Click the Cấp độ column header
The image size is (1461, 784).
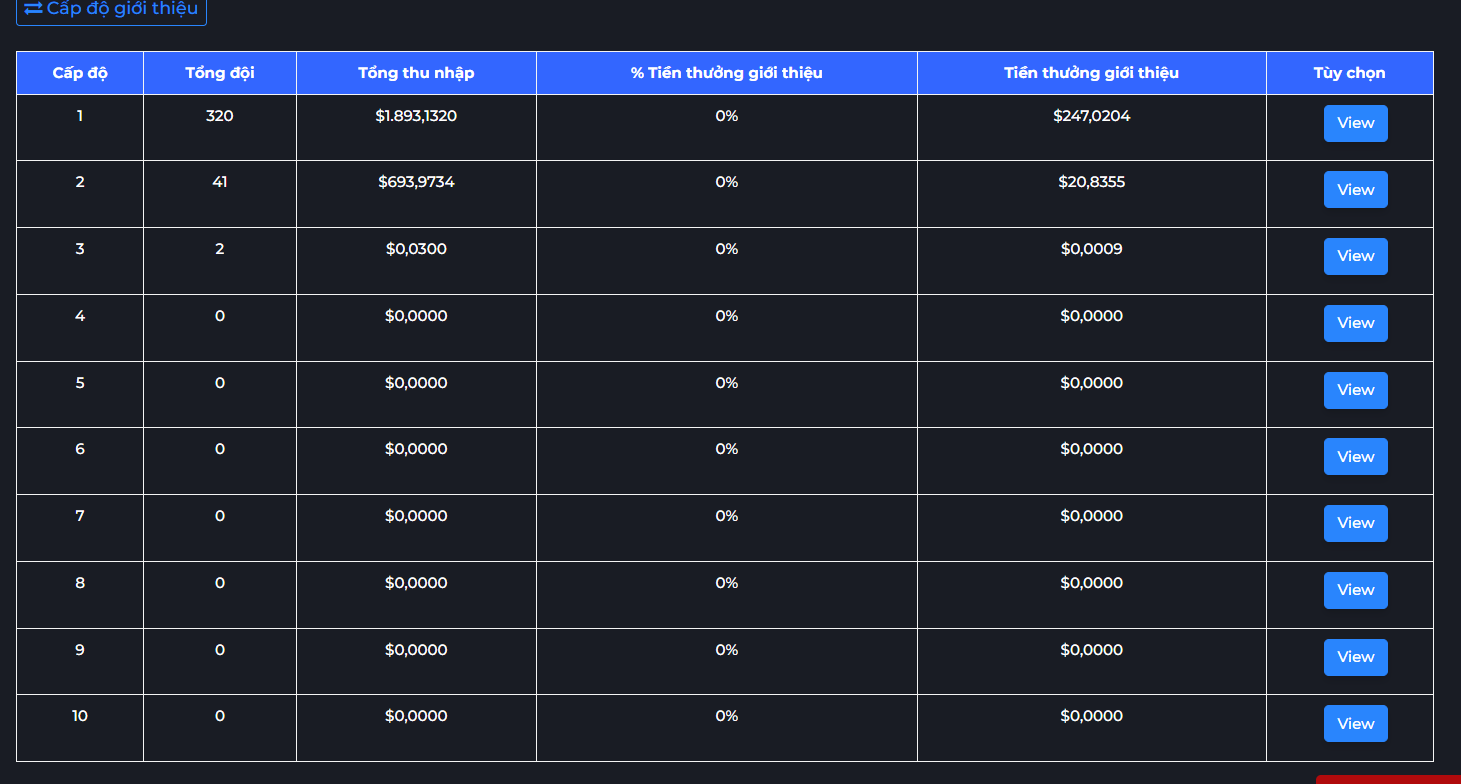80,73
